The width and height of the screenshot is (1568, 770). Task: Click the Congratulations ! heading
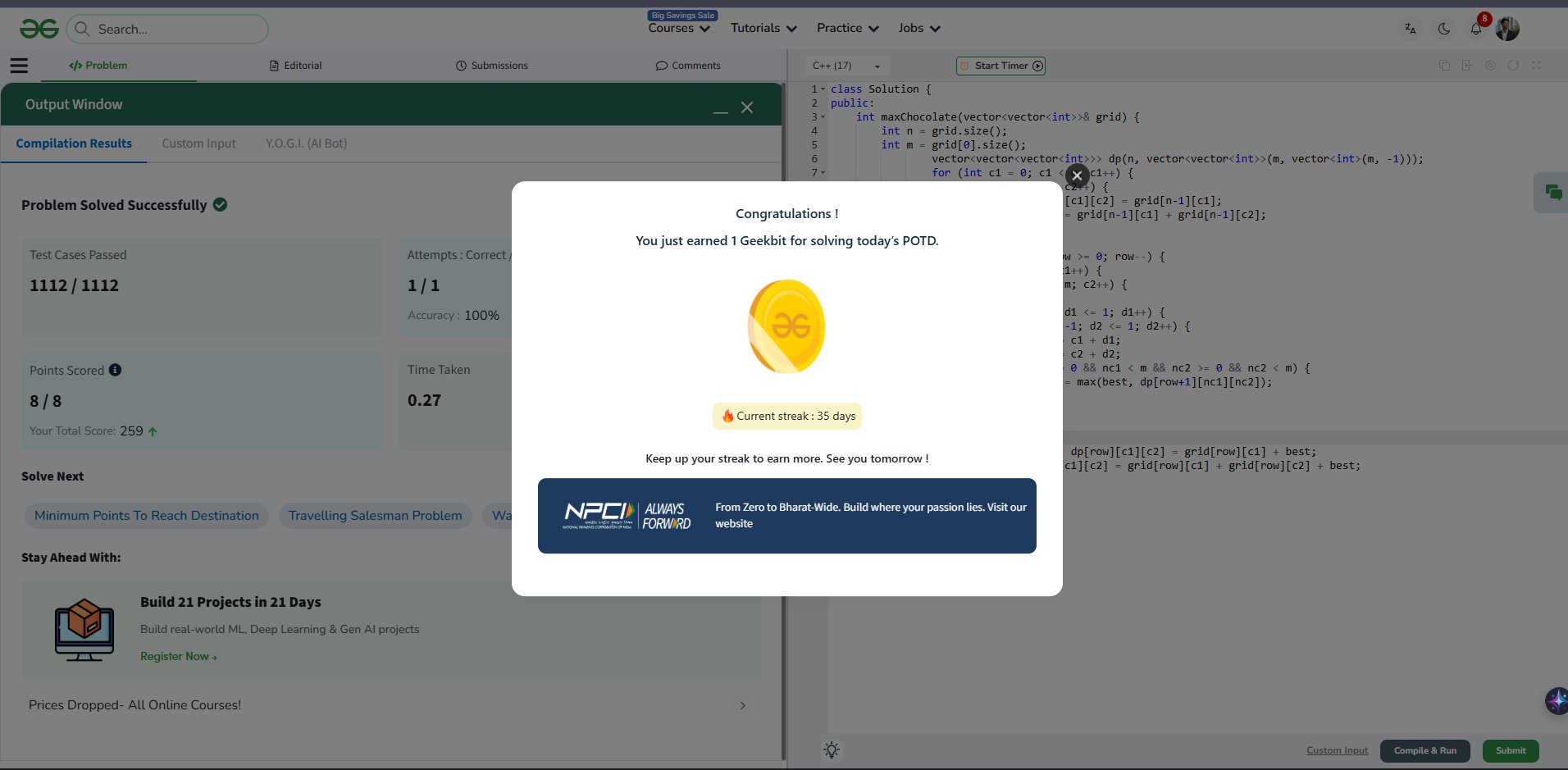click(x=787, y=214)
